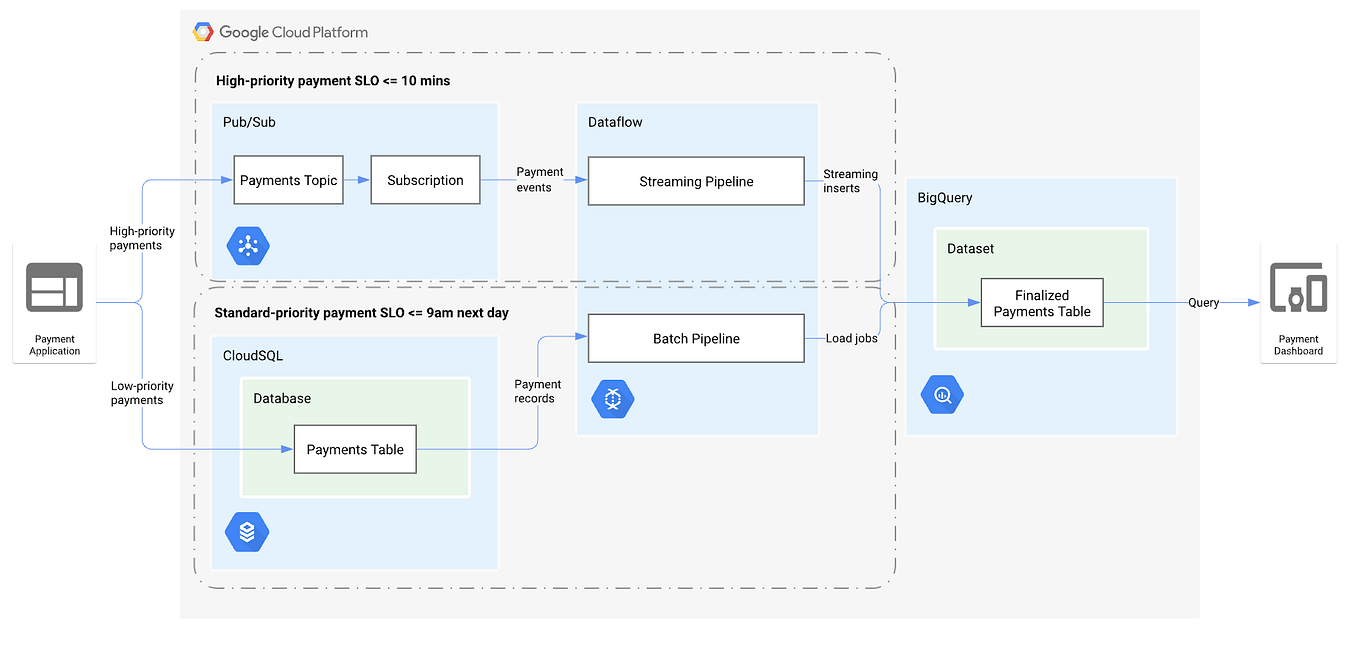Click the 'Payment Application' caption text
This screenshot has width=1358, height=672.
[54, 345]
